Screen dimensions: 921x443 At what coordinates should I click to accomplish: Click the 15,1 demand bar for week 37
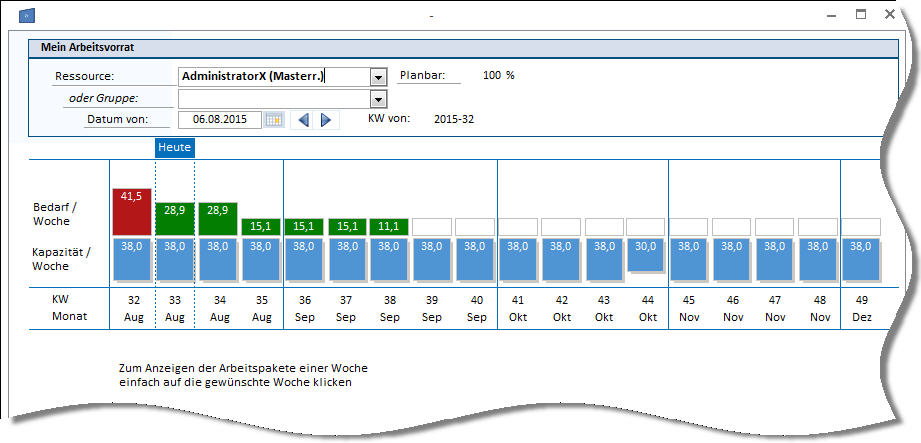coord(347,227)
